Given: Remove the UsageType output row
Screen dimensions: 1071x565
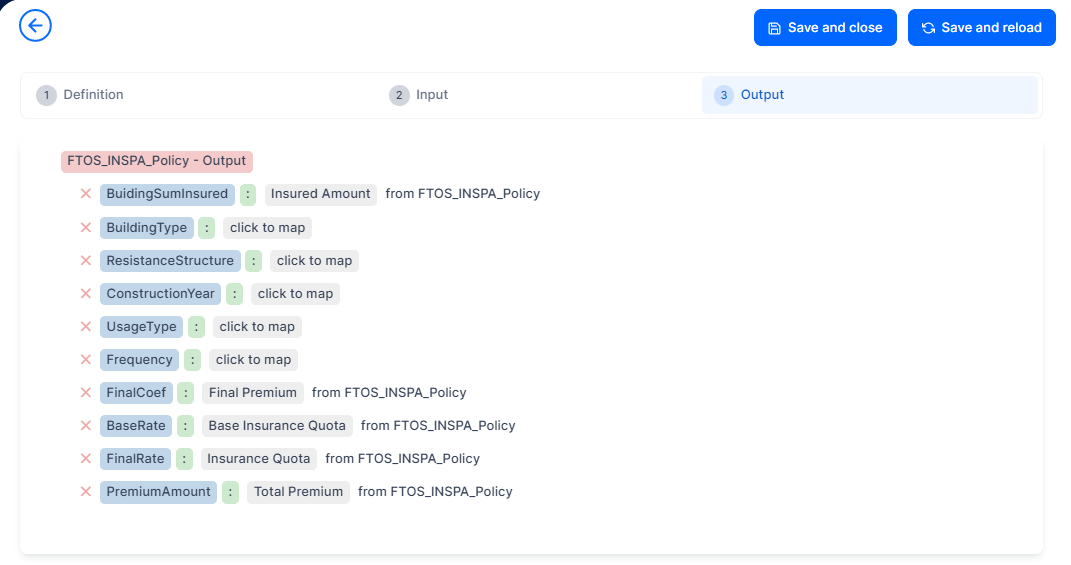Looking at the screenshot, I should (86, 327).
